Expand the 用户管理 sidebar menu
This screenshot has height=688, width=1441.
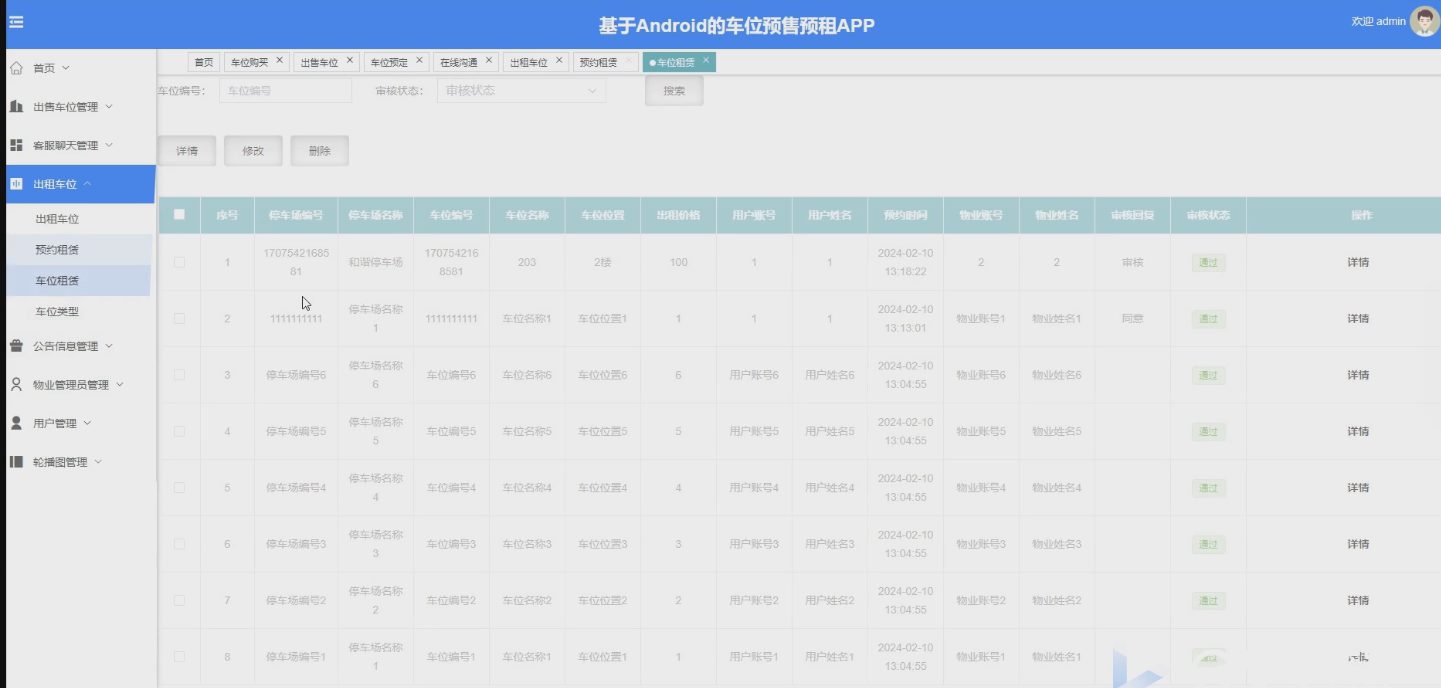(87, 423)
